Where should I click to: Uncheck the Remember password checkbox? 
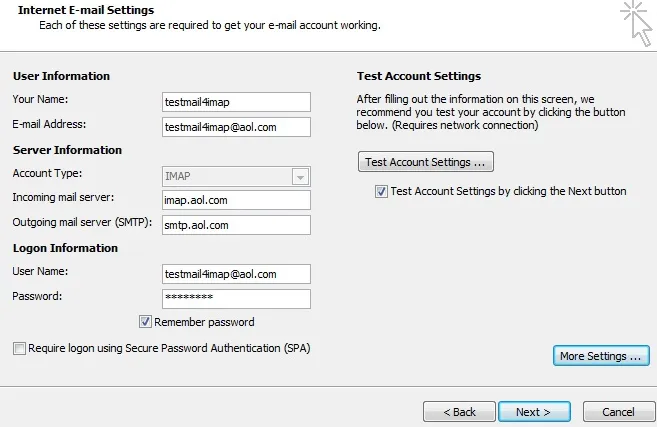pyautogui.click(x=145, y=322)
